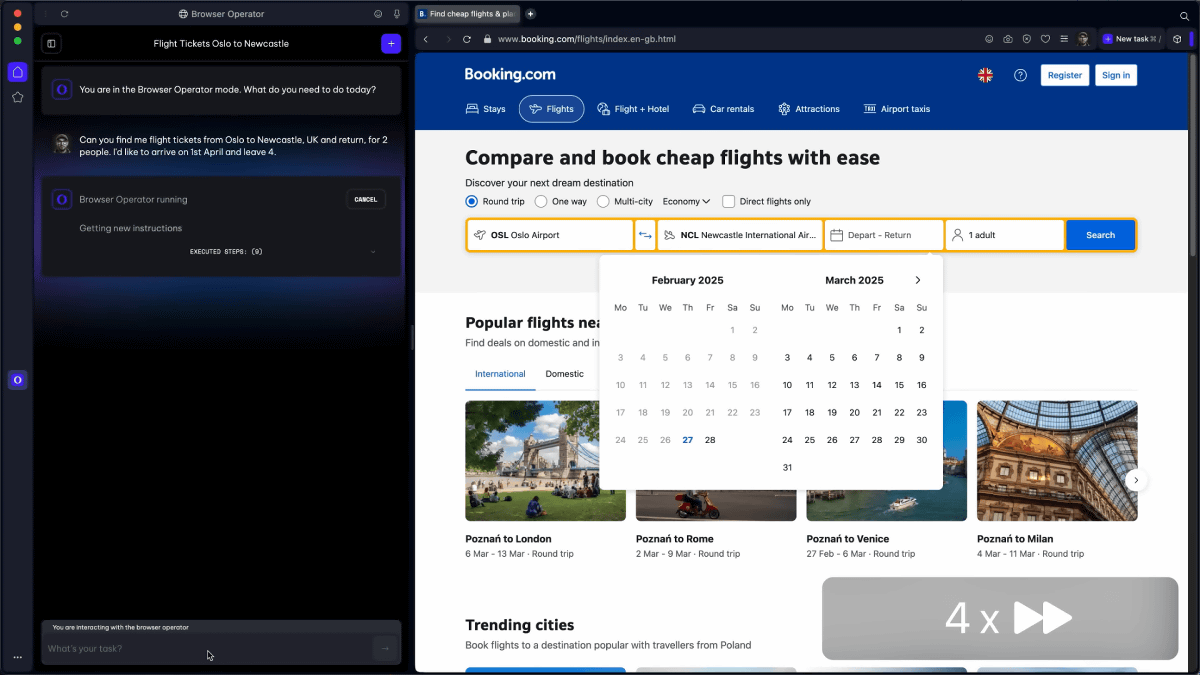Cancel the running Browser Operator task
Screen dimensions: 1200x675
pyautogui.click(x=366, y=199)
